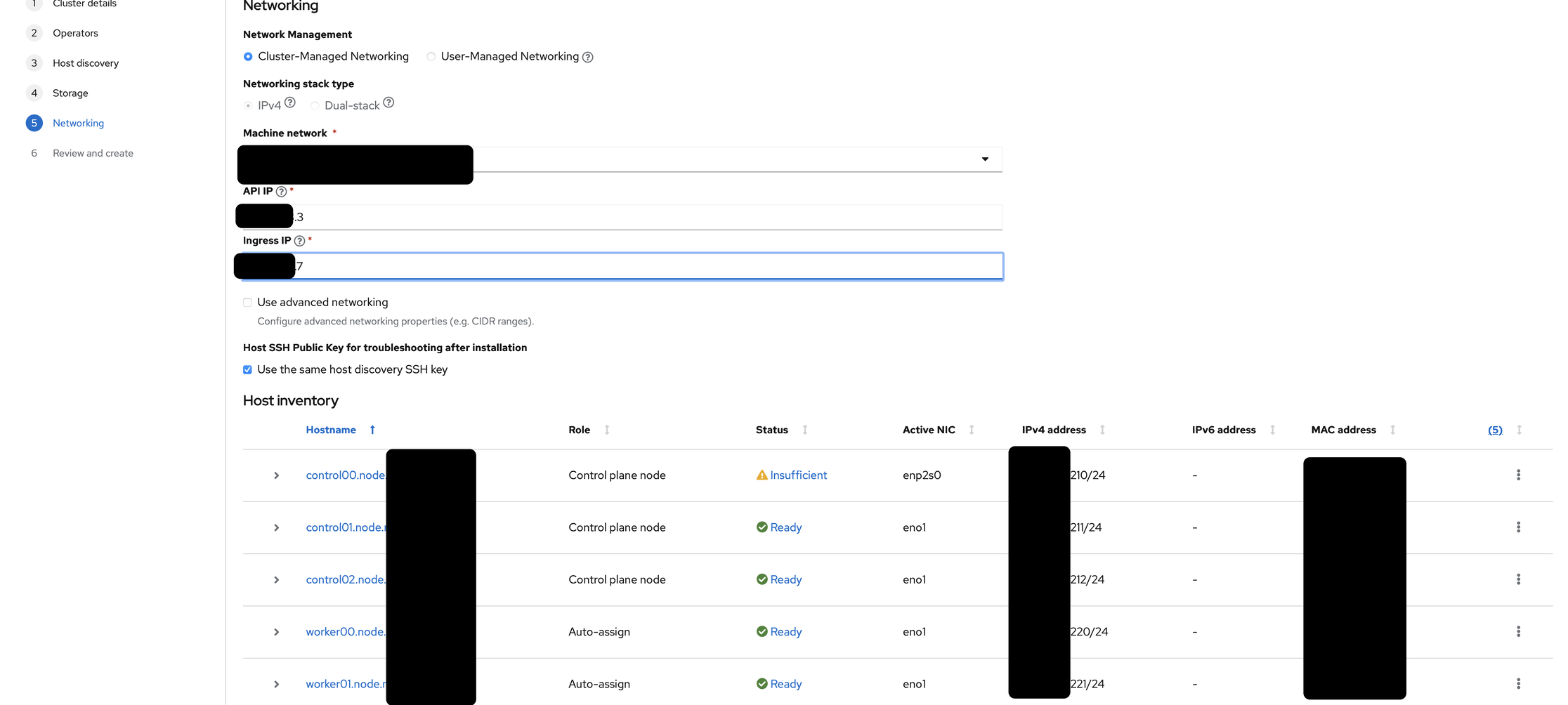Click the Dual-stack help icon
Screen dimensions: 1568x705
click(388, 103)
